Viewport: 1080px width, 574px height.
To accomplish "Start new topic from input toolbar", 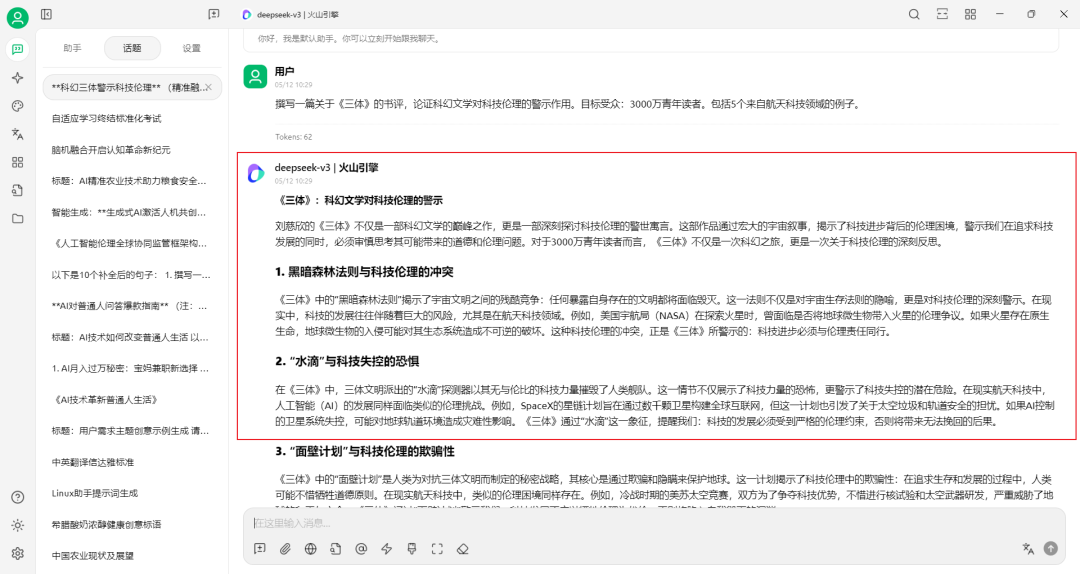I will pos(260,549).
